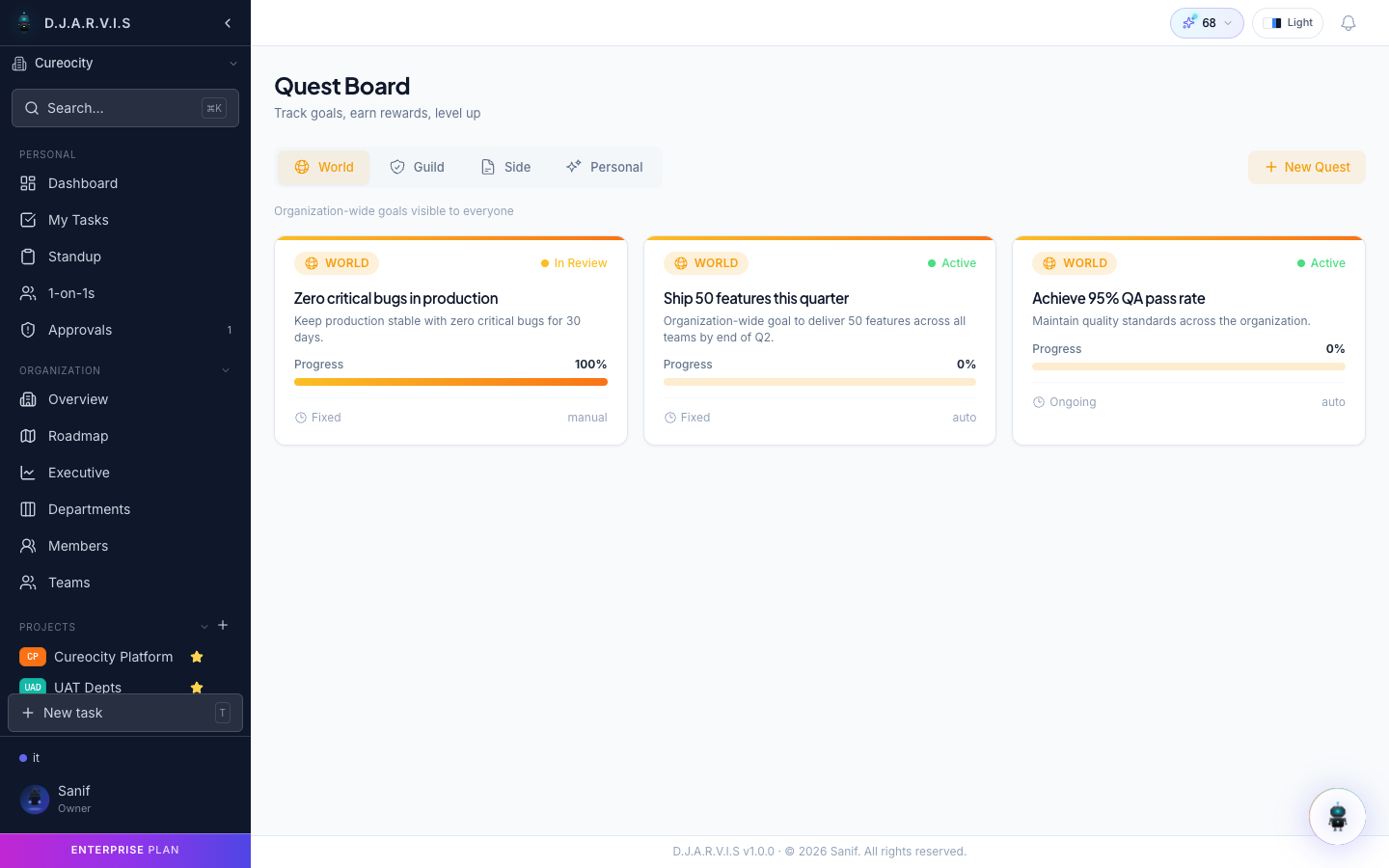Screen dimensions: 1389x868
Task: Open the Sanif Owner profile
Action: pyautogui.click(x=125, y=799)
